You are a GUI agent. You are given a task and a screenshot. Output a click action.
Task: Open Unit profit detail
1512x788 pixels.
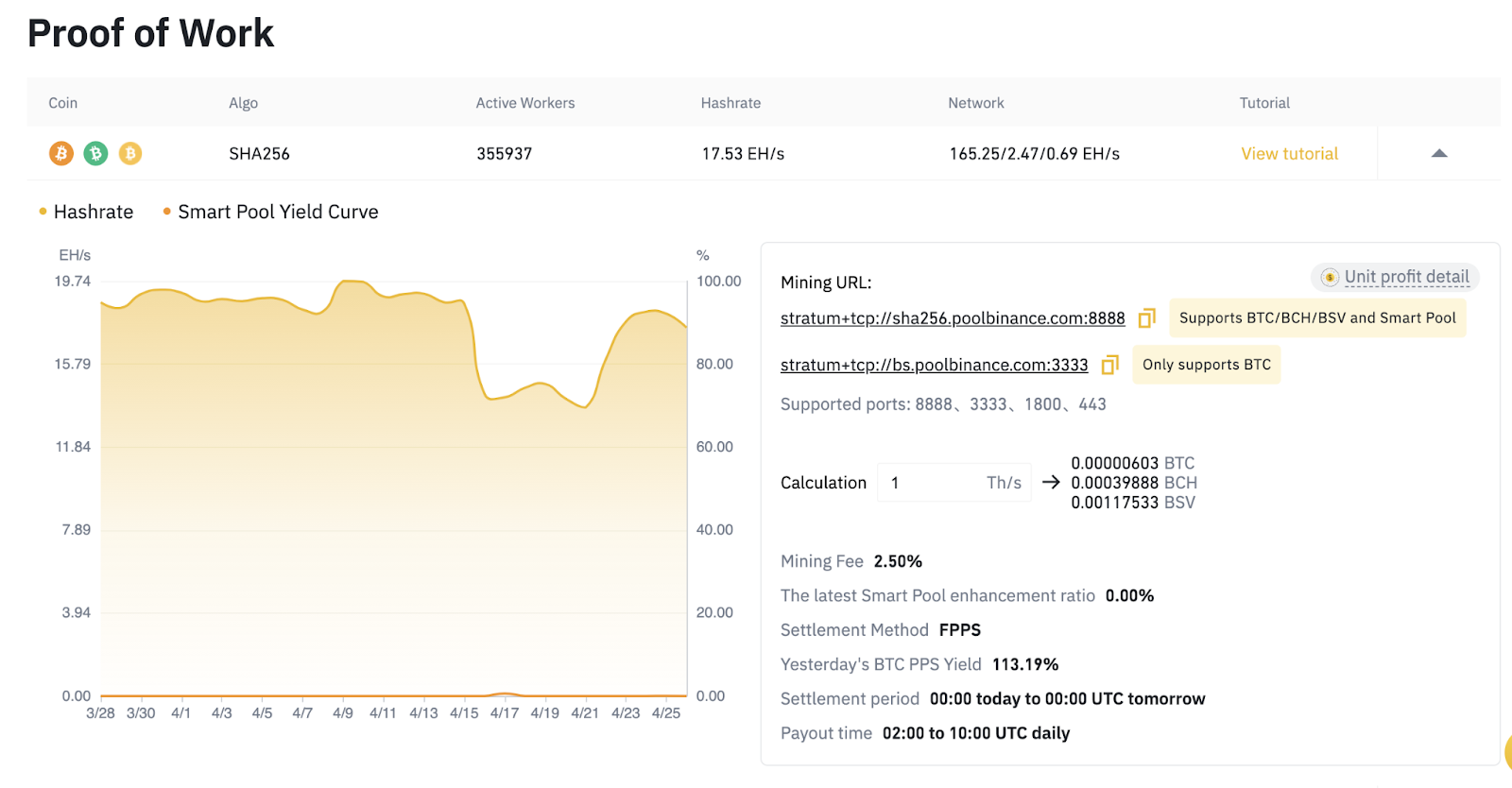point(1406,277)
